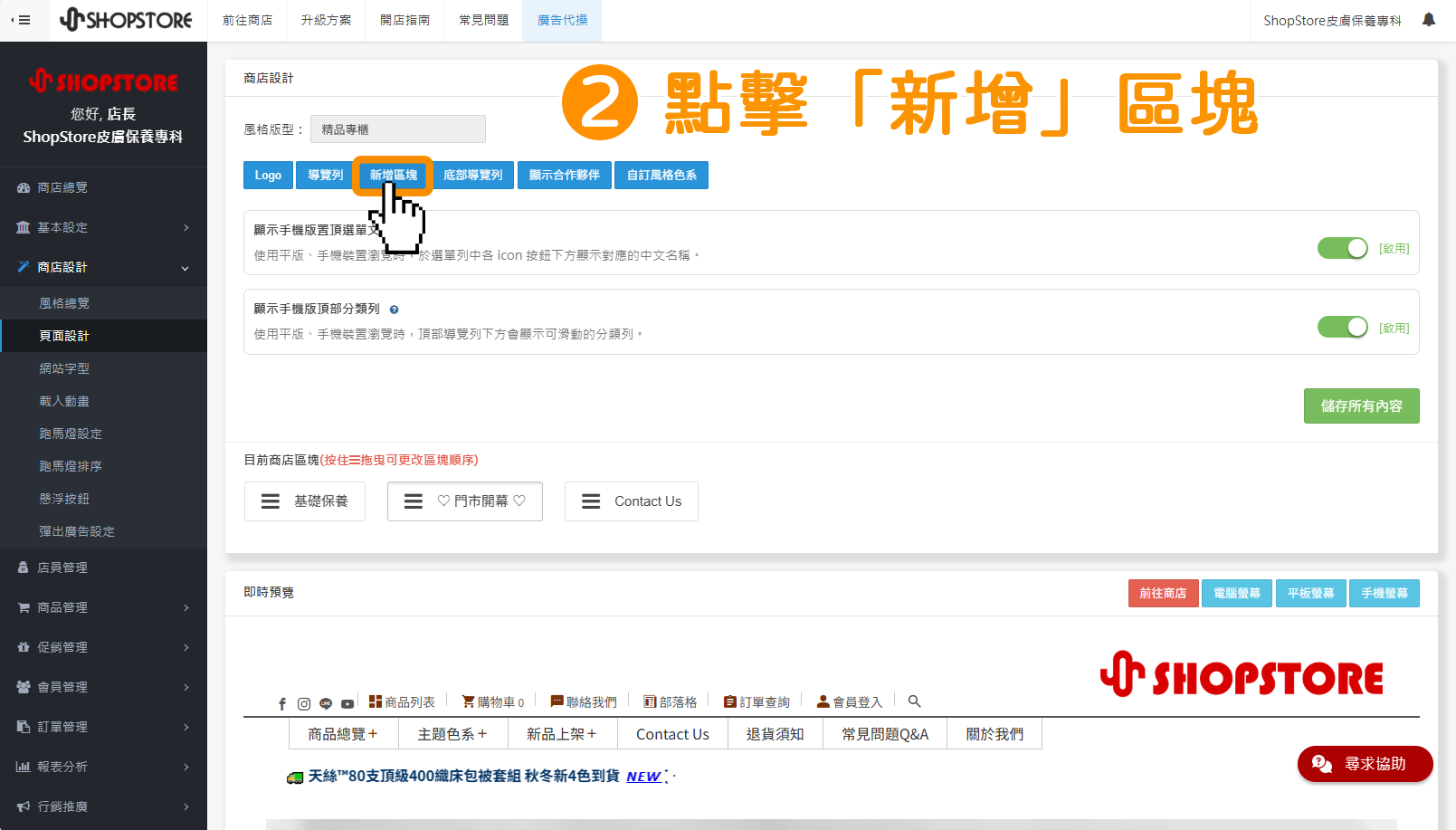Switch preview to 電腦螢幕

[x=1236, y=593]
